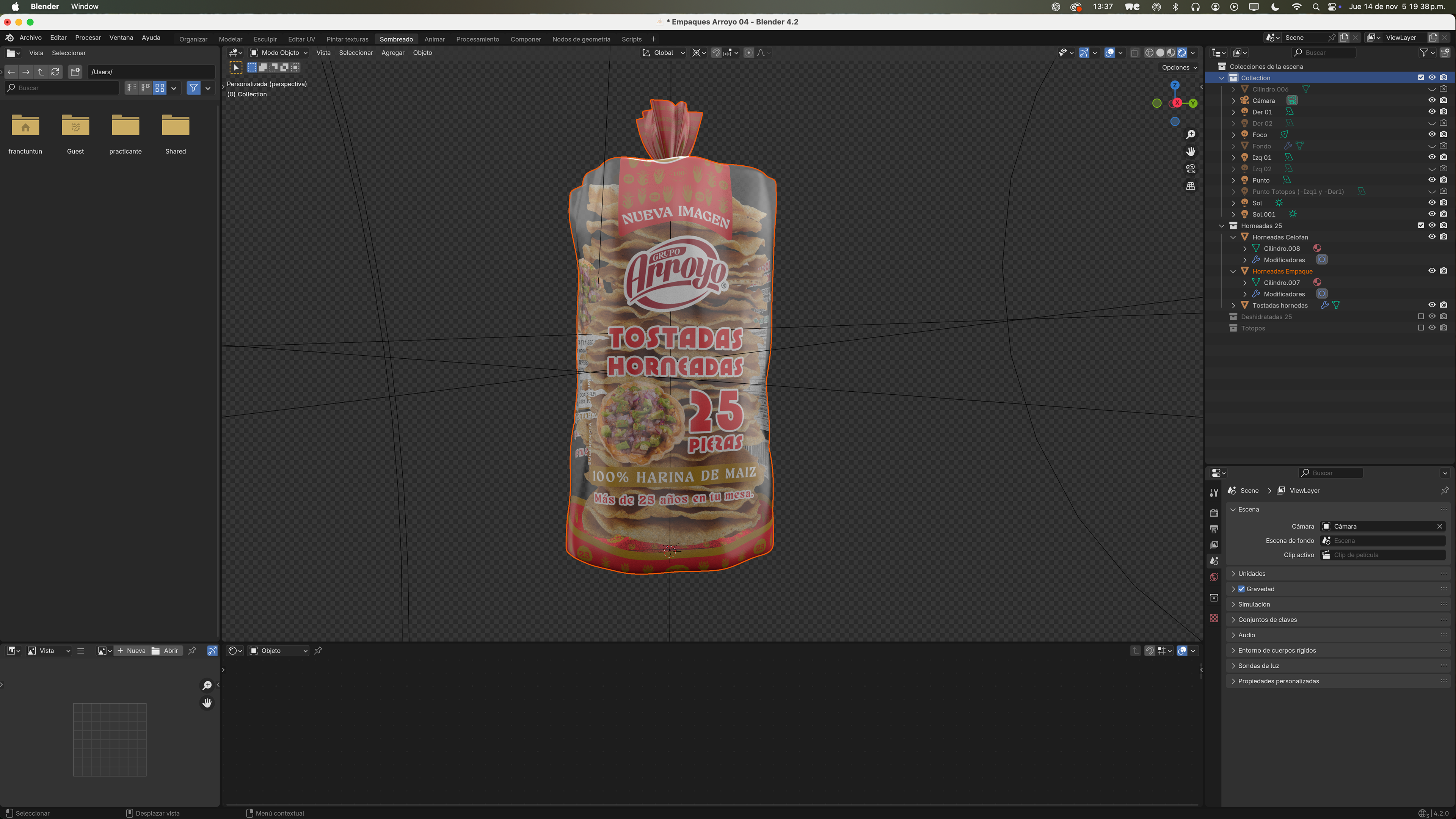The height and width of the screenshot is (819, 1456).
Task: Click the pan hand icon in viewport
Action: (1190, 152)
